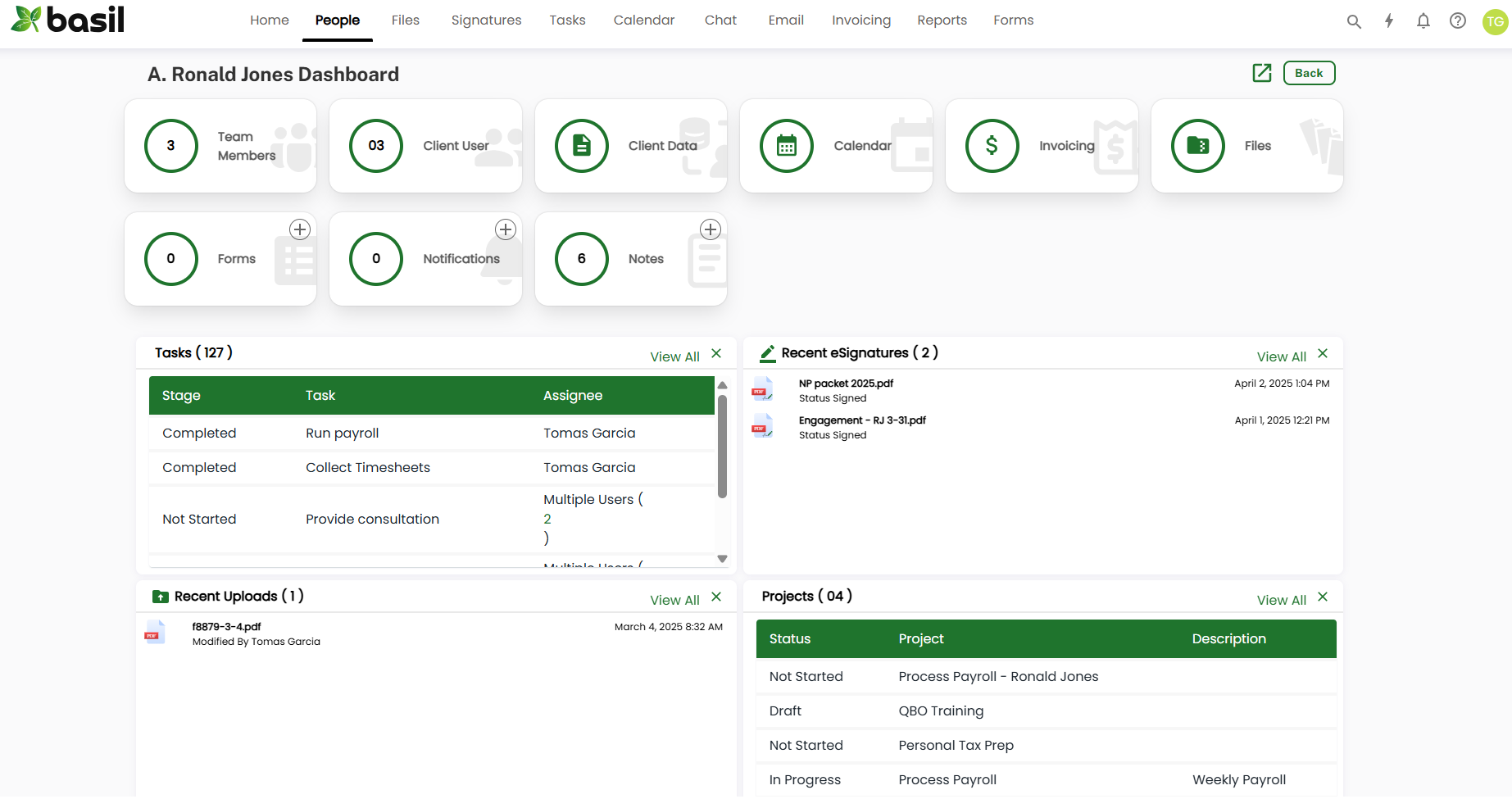Click the Files folder card icon
Viewport: 1512px width, 799px height.
coord(1197,146)
